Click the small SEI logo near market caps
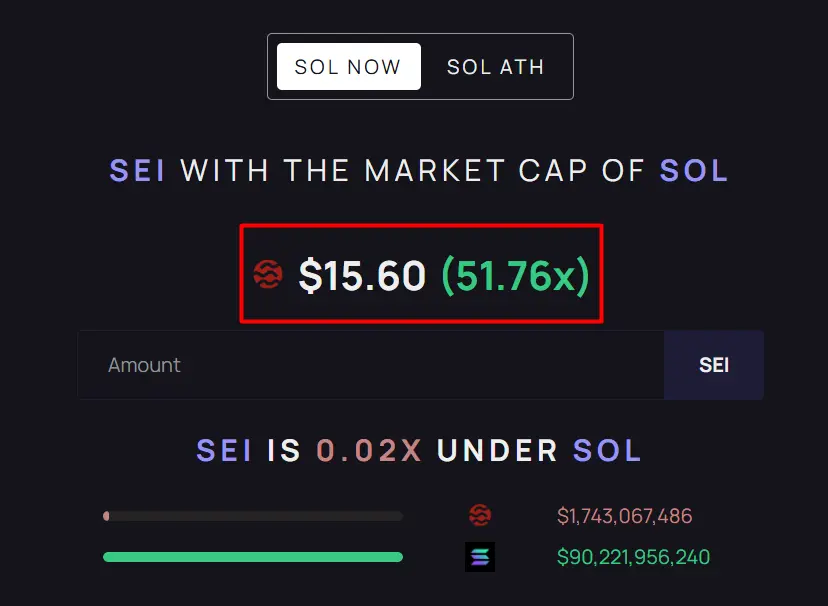This screenshot has width=828, height=606. (x=480, y=515)
